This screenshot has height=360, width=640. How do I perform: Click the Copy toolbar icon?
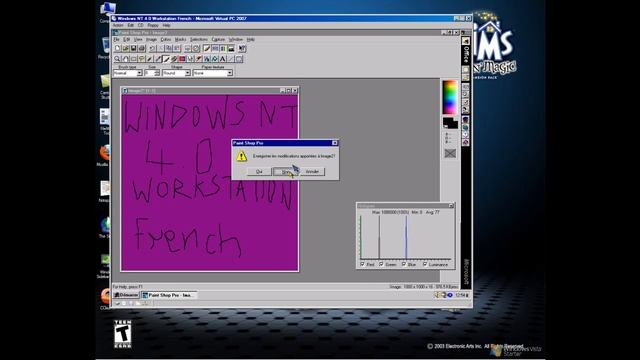coord(168,48)
